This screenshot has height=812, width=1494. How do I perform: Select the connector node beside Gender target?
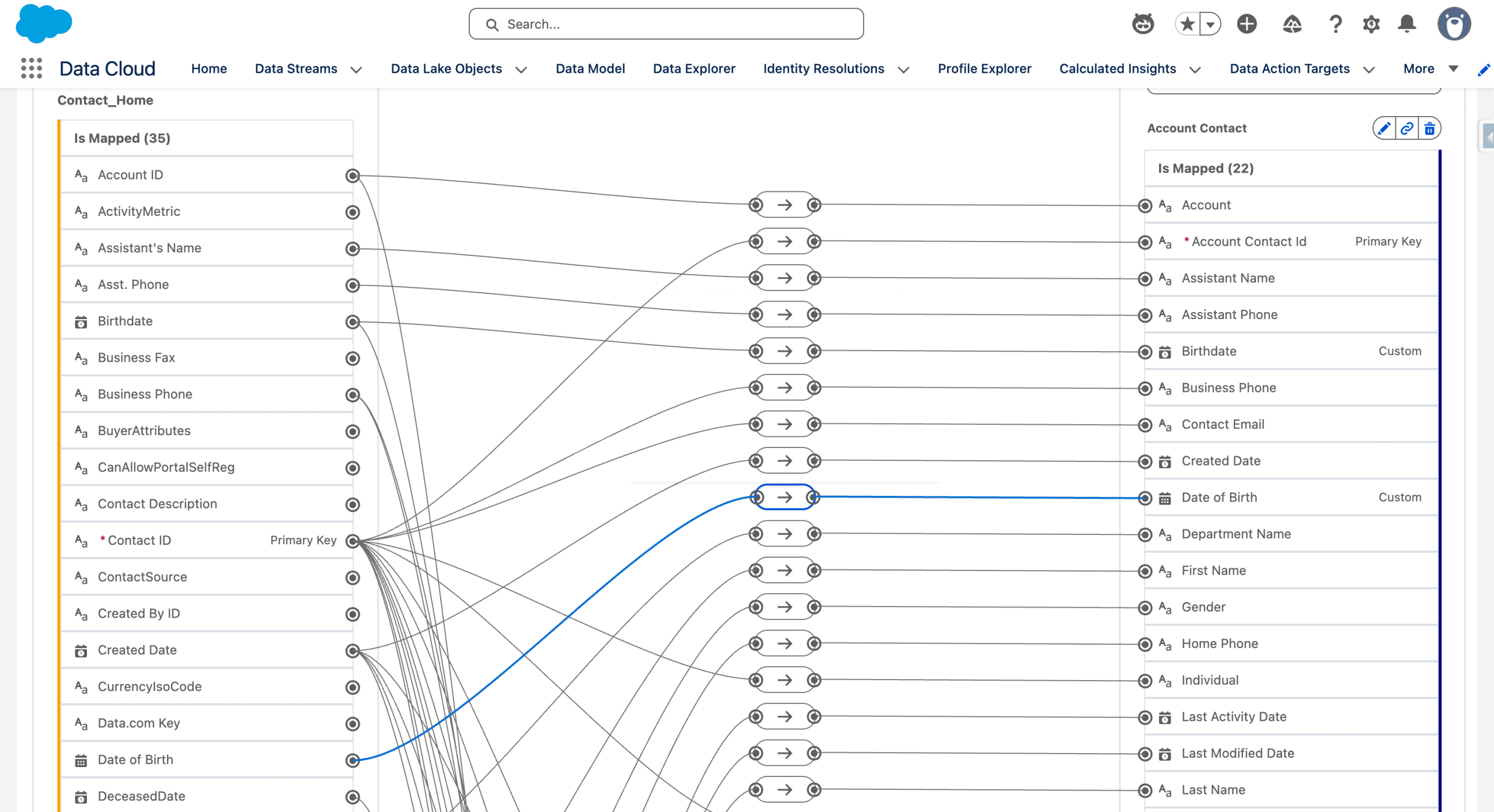coord(1145,608)
